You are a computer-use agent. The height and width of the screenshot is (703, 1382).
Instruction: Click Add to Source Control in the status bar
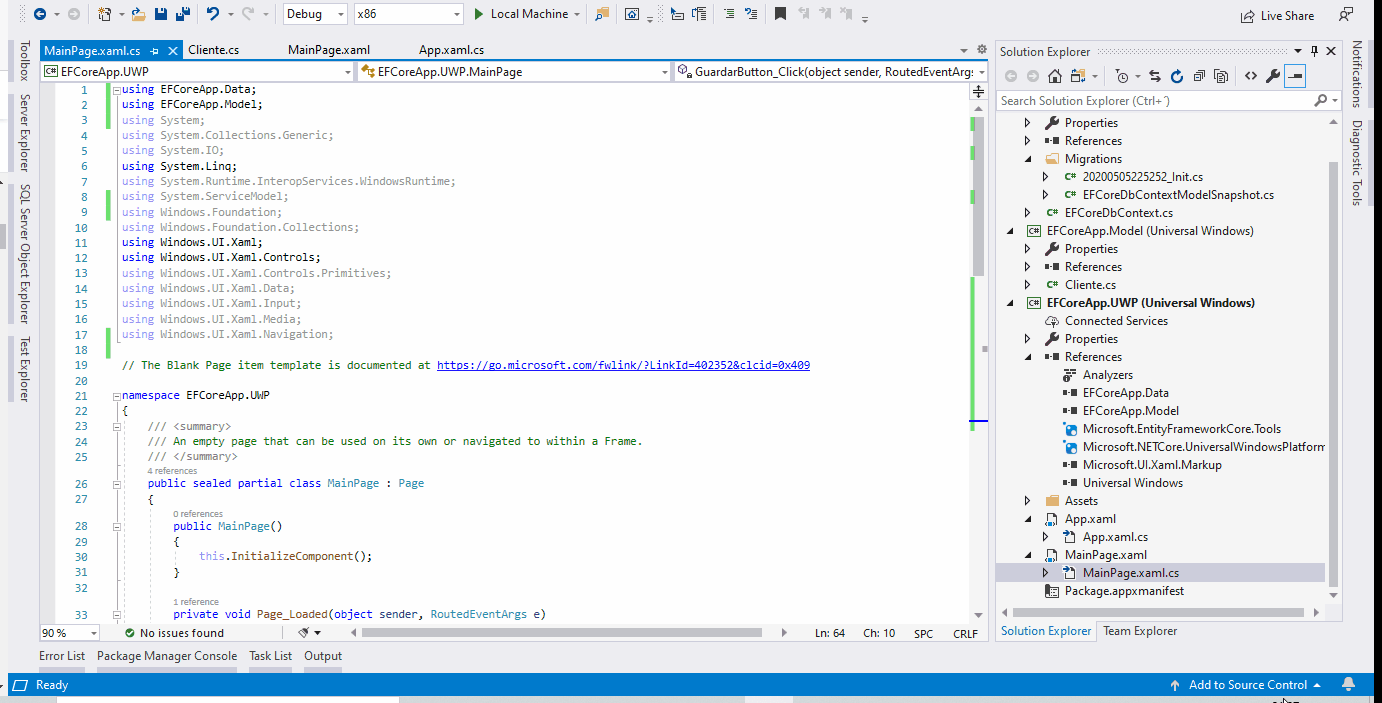(x=1250, y=685)
